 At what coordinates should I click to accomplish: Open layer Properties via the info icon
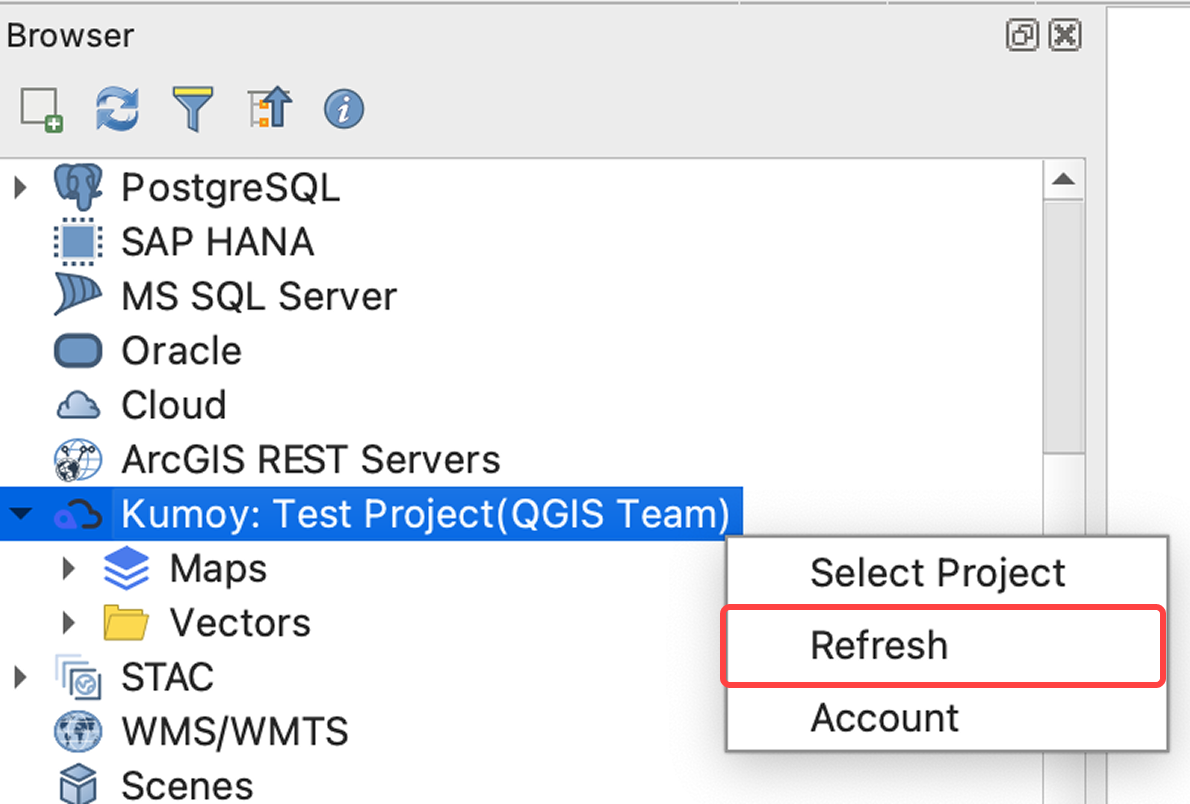342,110
